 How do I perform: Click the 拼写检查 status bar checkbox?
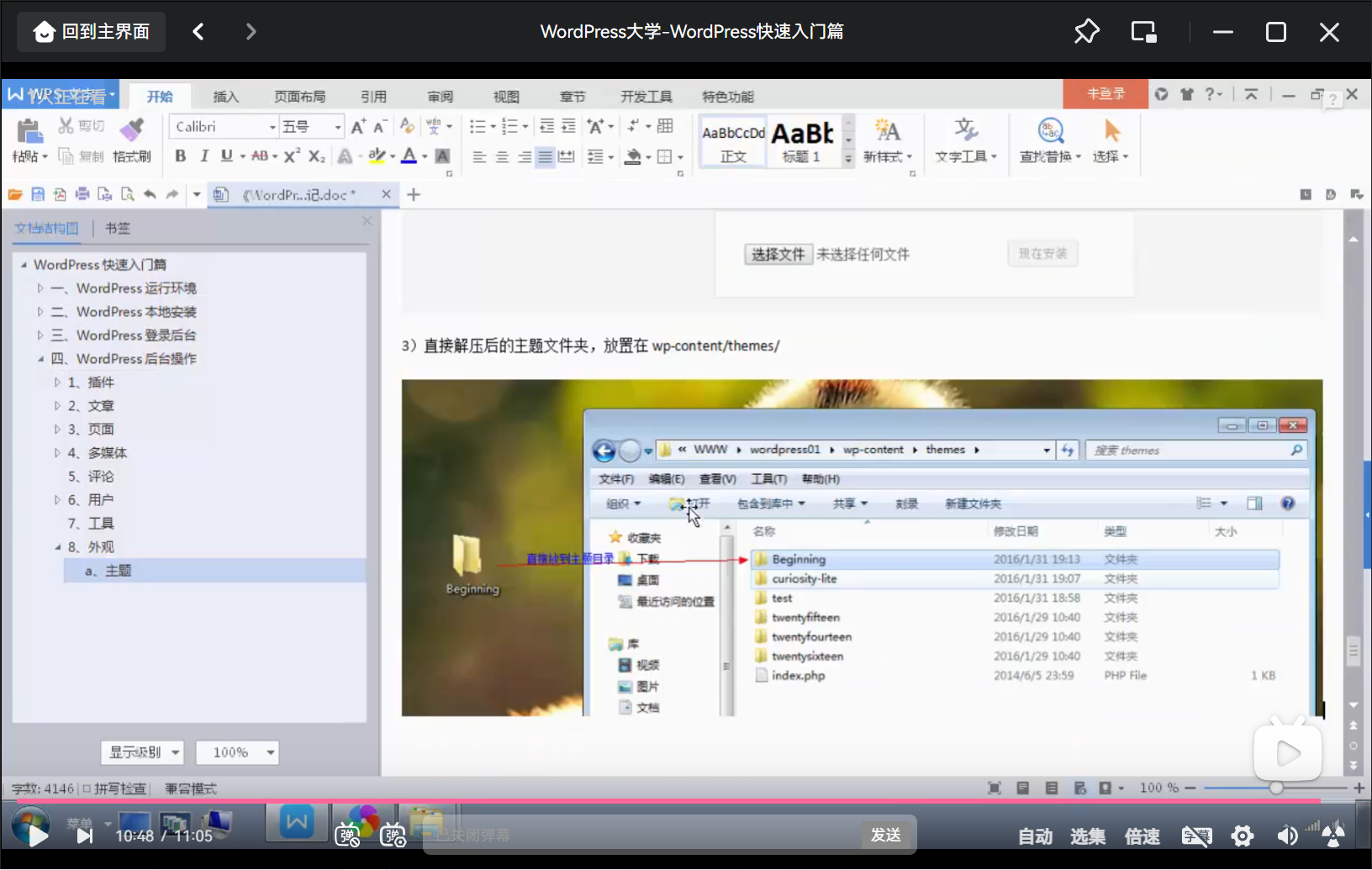[x=87, y=788]
